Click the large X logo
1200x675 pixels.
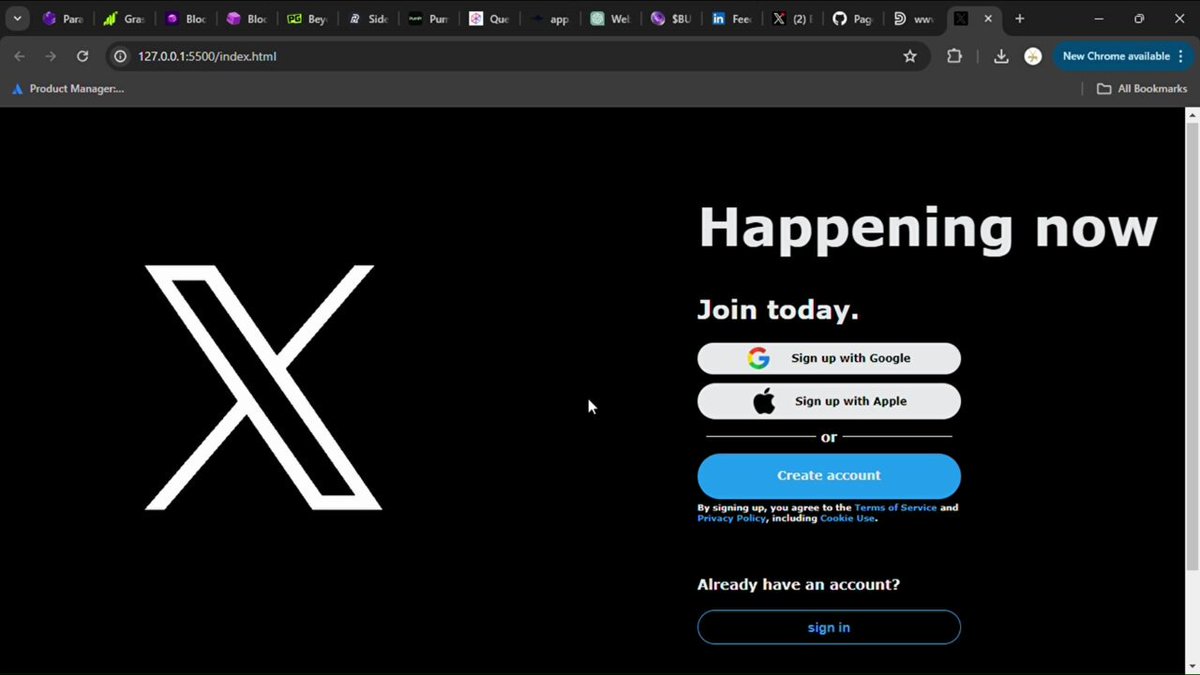tap(263, 387)
